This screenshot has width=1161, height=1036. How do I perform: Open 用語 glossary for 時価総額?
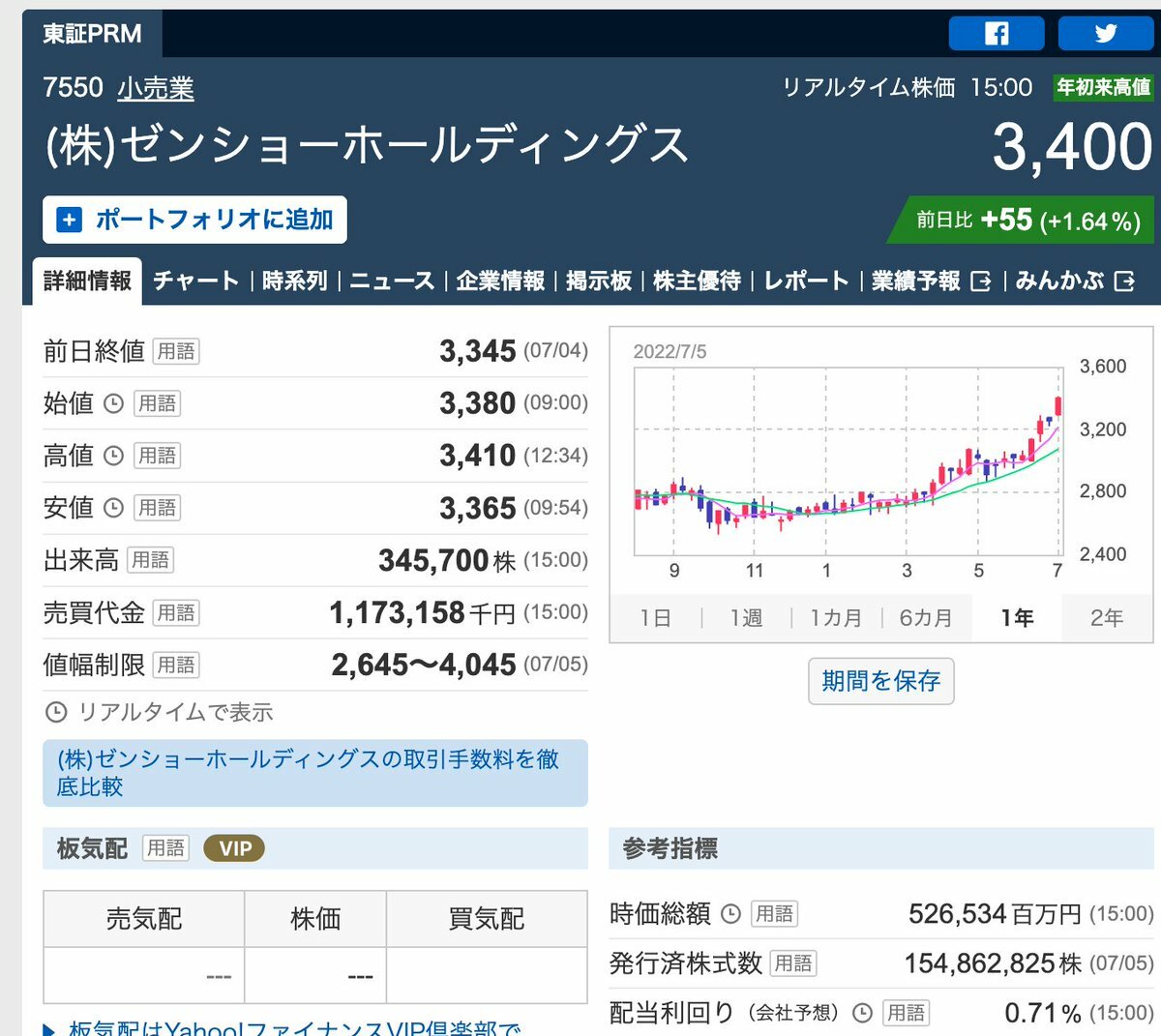coord(774,913)
